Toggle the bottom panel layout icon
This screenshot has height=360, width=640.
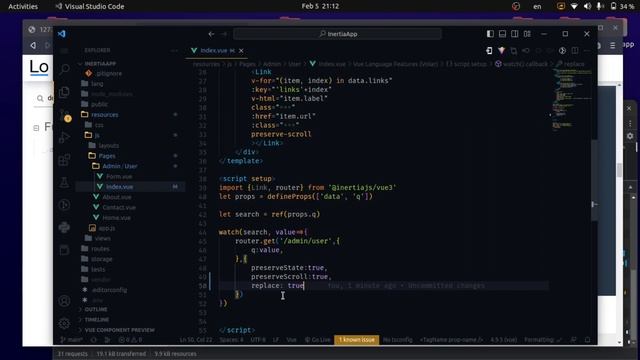[x=502, y=34]
